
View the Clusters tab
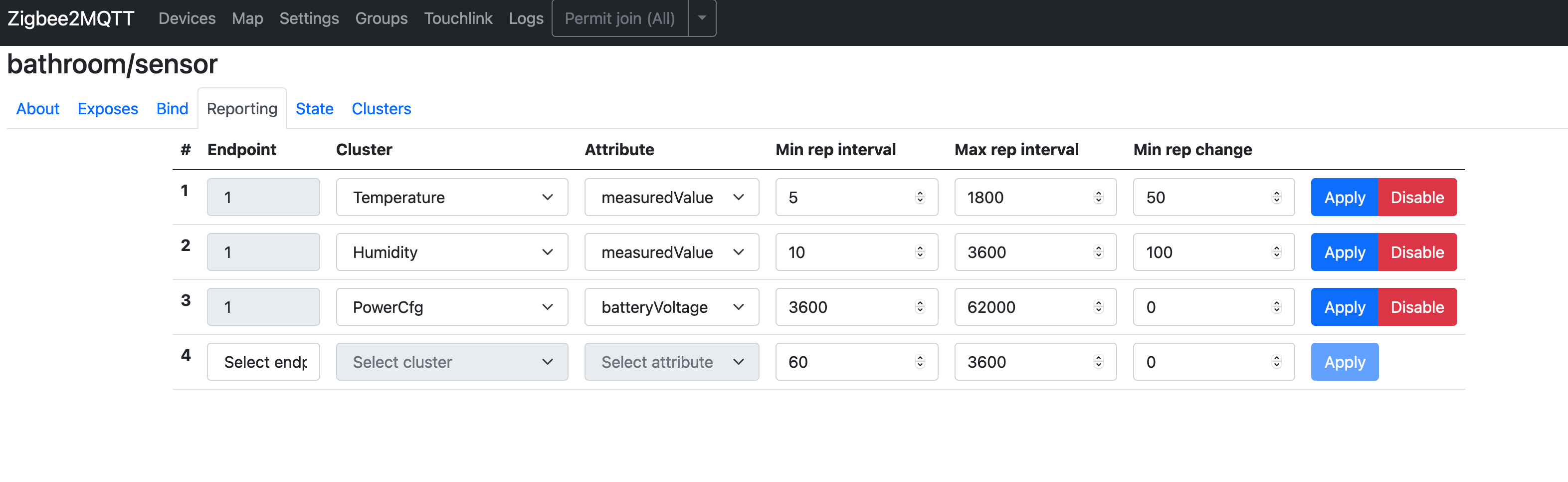coord(382,108)
